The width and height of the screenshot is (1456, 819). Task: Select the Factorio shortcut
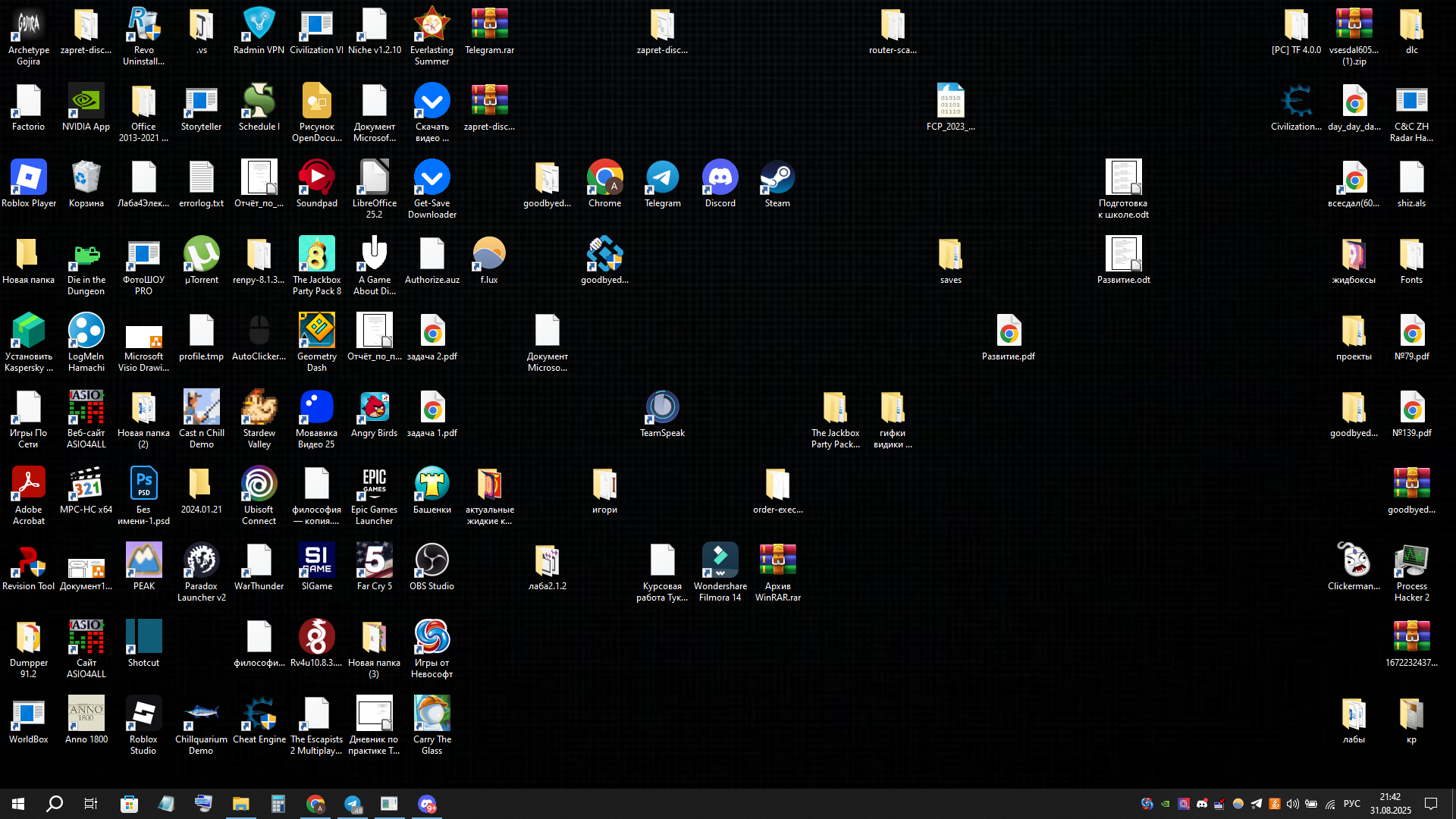[x=29, y=108]
